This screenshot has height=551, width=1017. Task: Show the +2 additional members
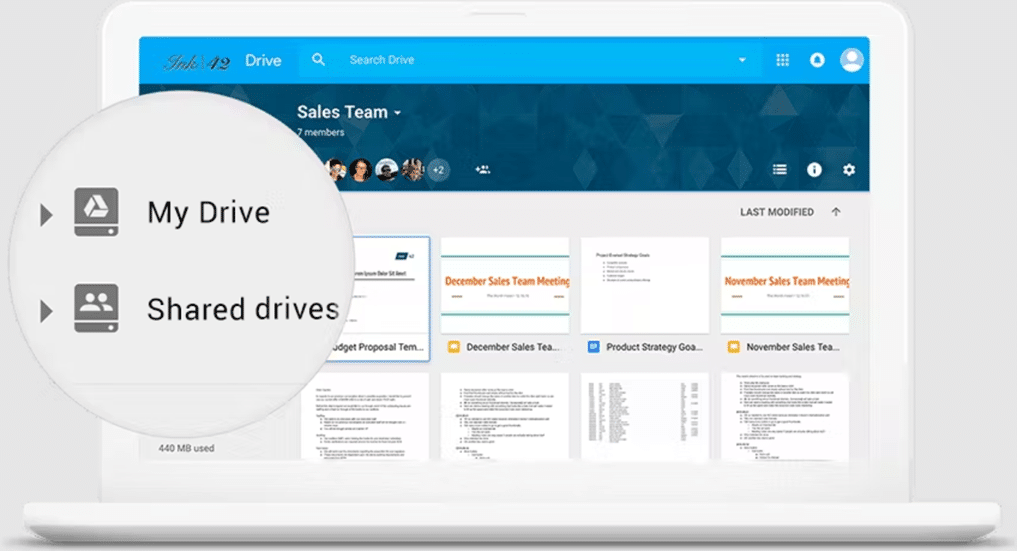[438, 170]
